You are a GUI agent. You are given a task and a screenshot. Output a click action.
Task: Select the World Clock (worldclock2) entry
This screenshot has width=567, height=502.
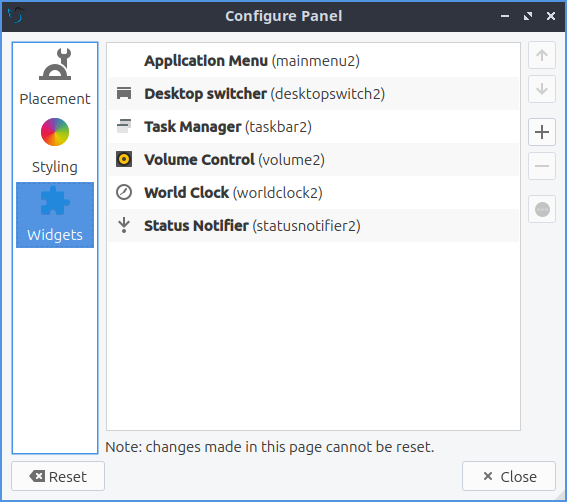point(313,193)
